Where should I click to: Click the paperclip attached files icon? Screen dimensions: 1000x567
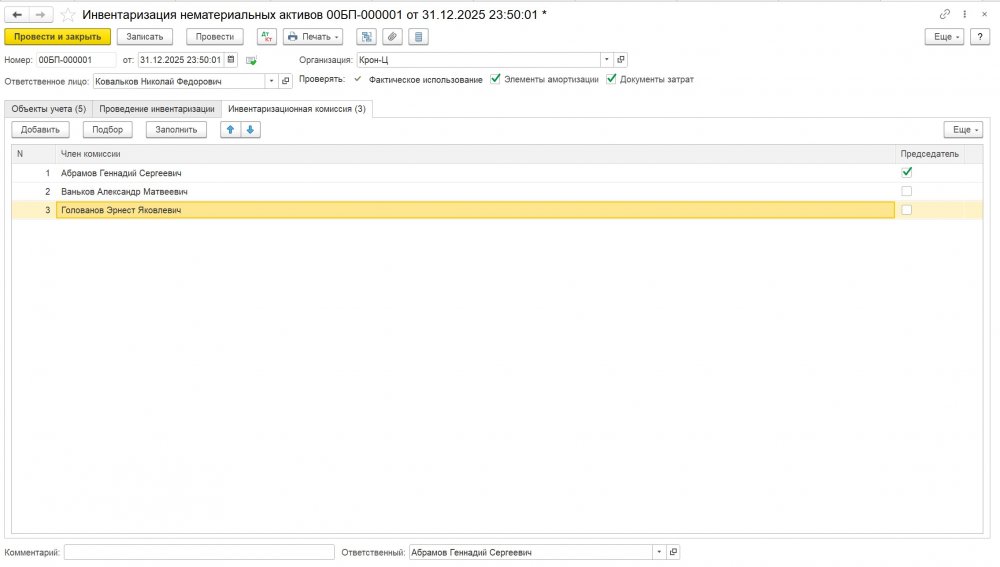coord(393,37)
